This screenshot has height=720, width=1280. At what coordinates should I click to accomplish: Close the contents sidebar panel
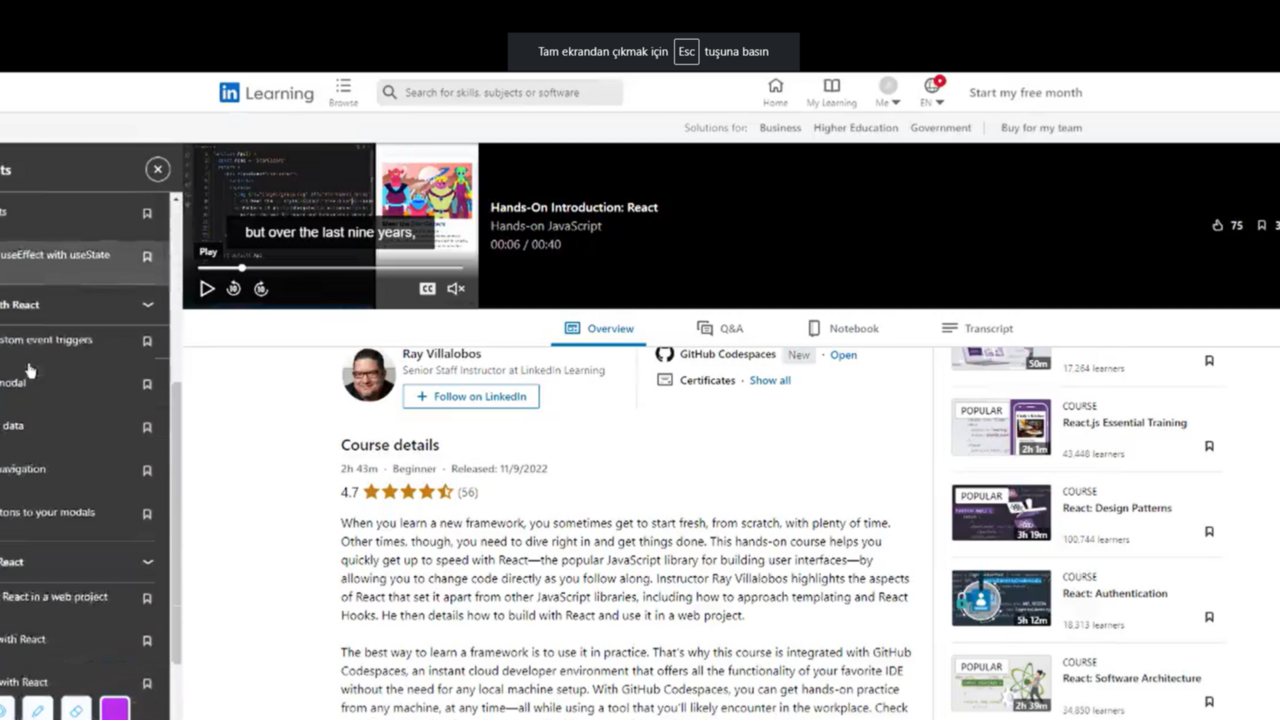tap(157, 170)
